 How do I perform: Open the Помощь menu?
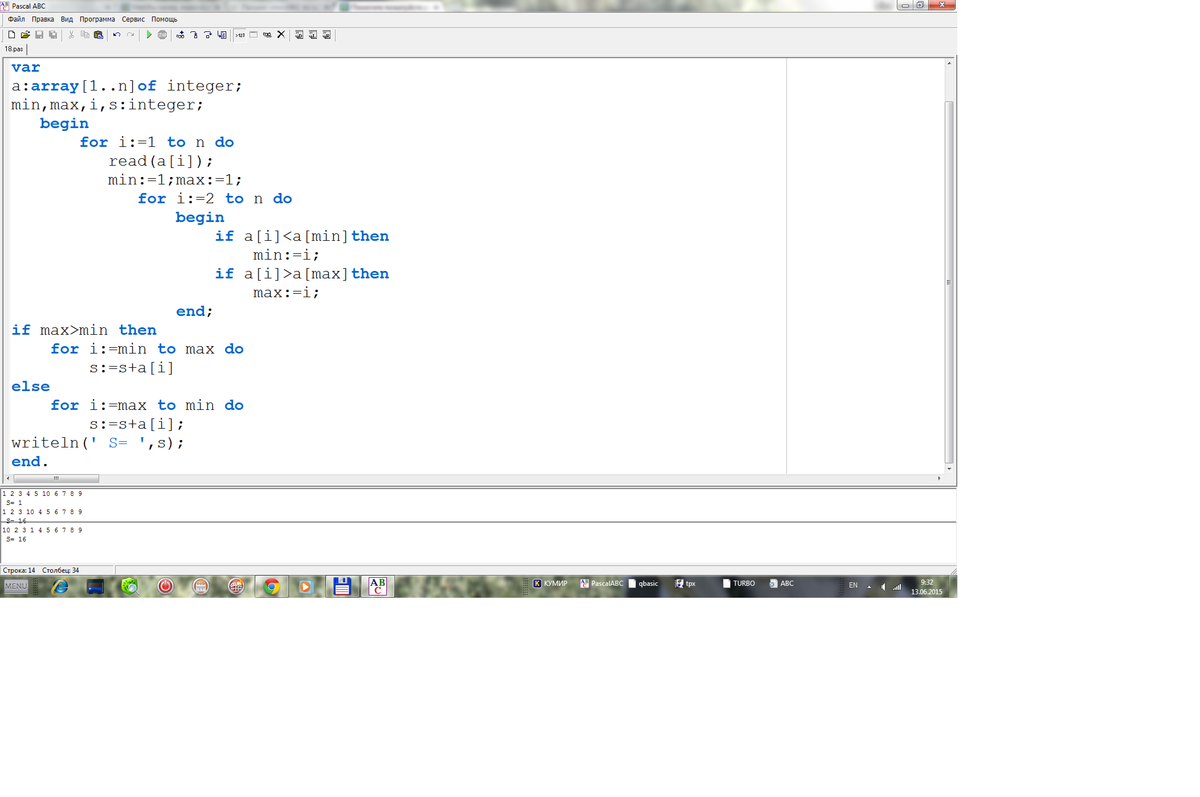tap(164, 19)
